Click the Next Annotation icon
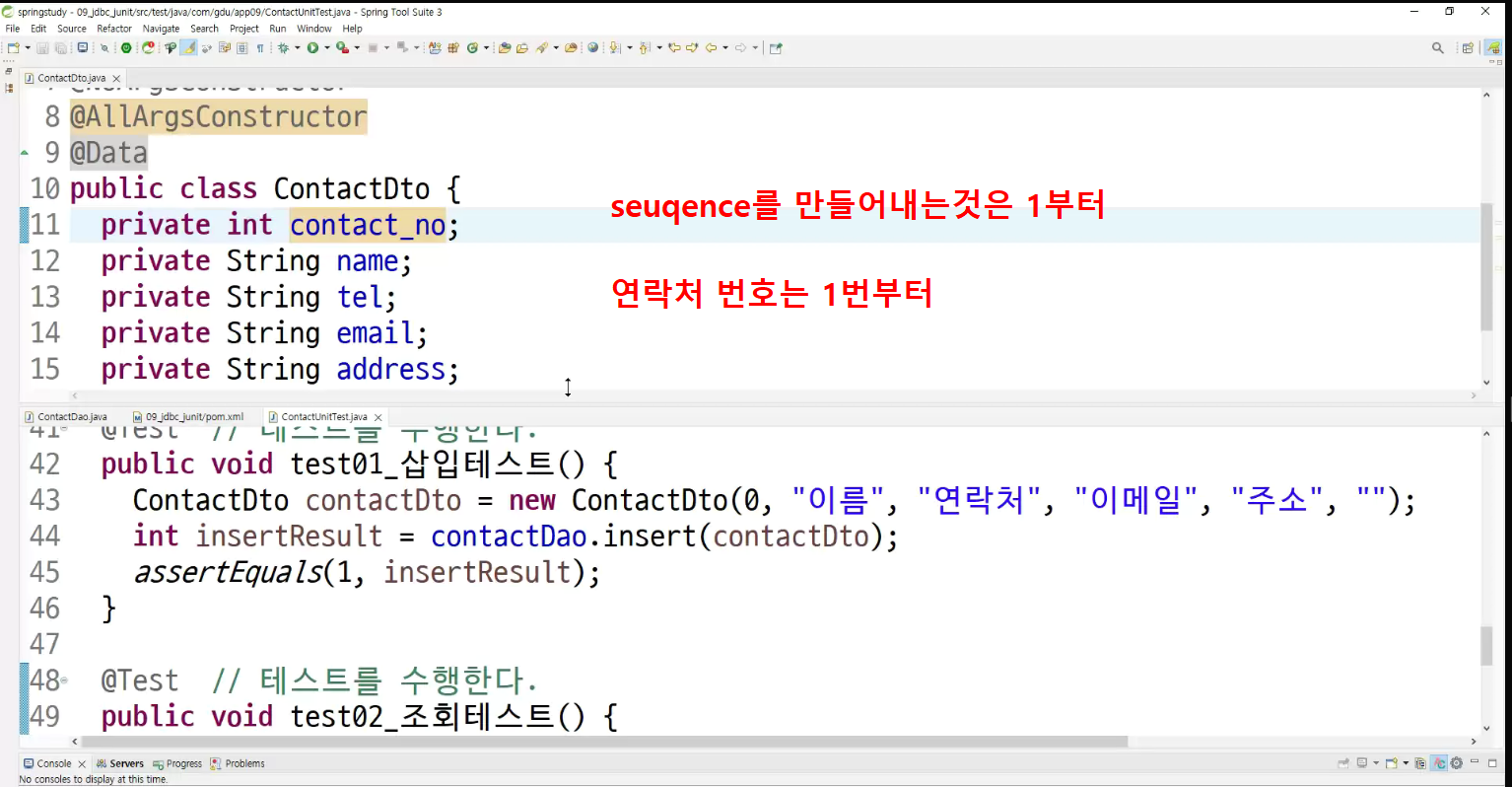Screen dimensions: 1512x787 [614, 47]
